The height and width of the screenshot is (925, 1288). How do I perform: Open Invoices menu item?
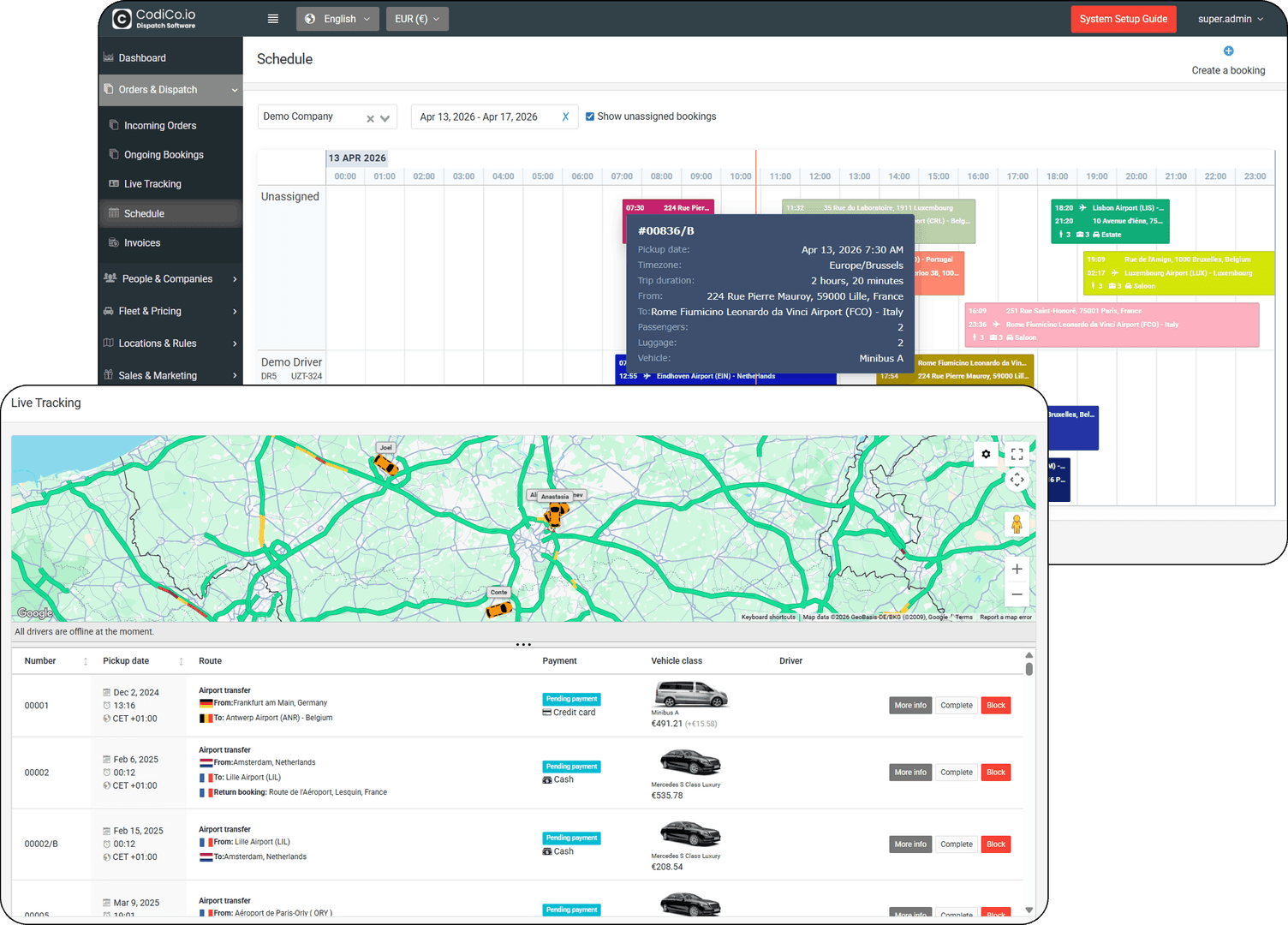[x=170, y=243]
